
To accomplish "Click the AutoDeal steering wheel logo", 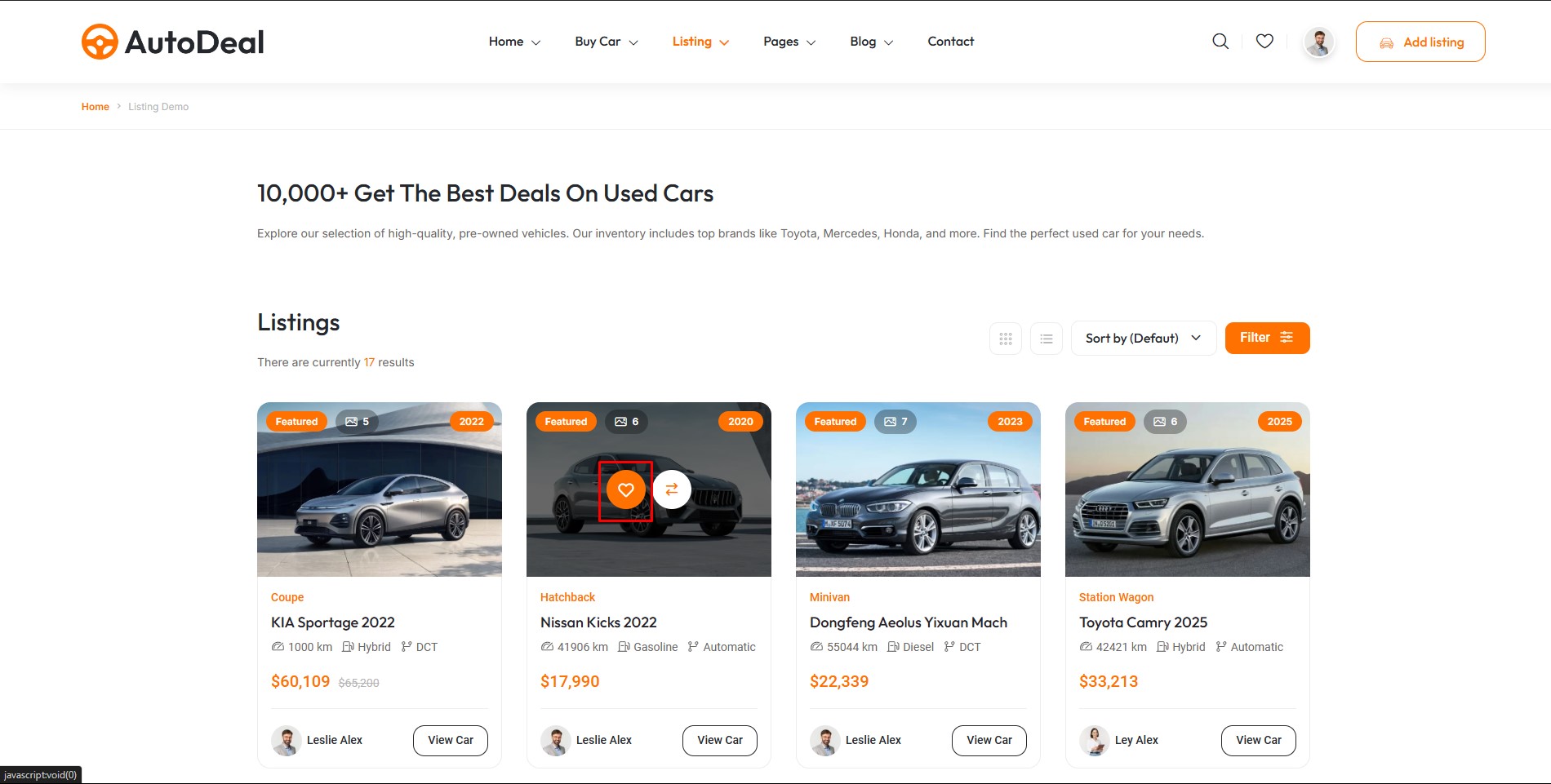I will [100, 42].
